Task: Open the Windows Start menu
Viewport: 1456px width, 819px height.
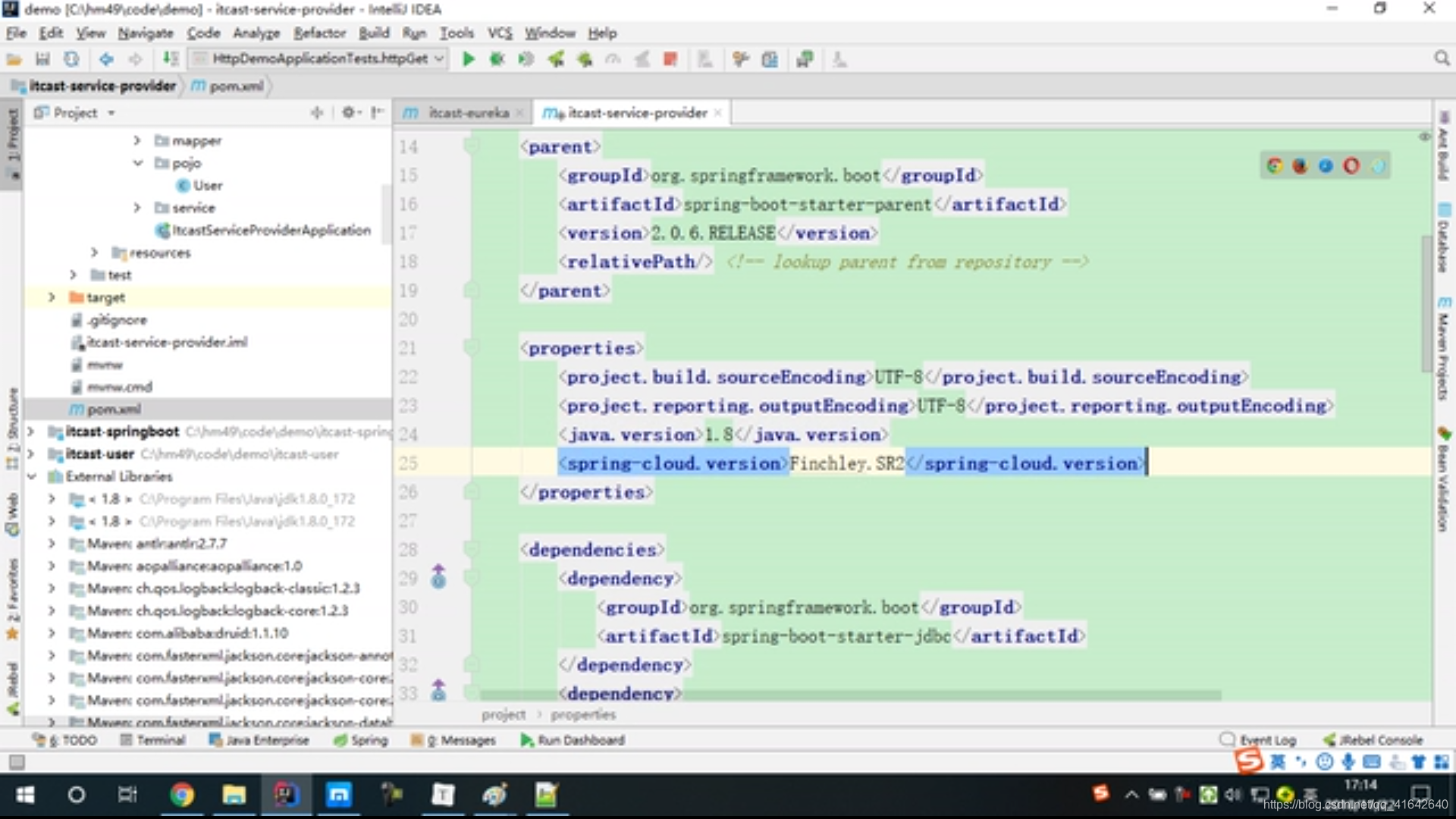Action: [25, 795]
